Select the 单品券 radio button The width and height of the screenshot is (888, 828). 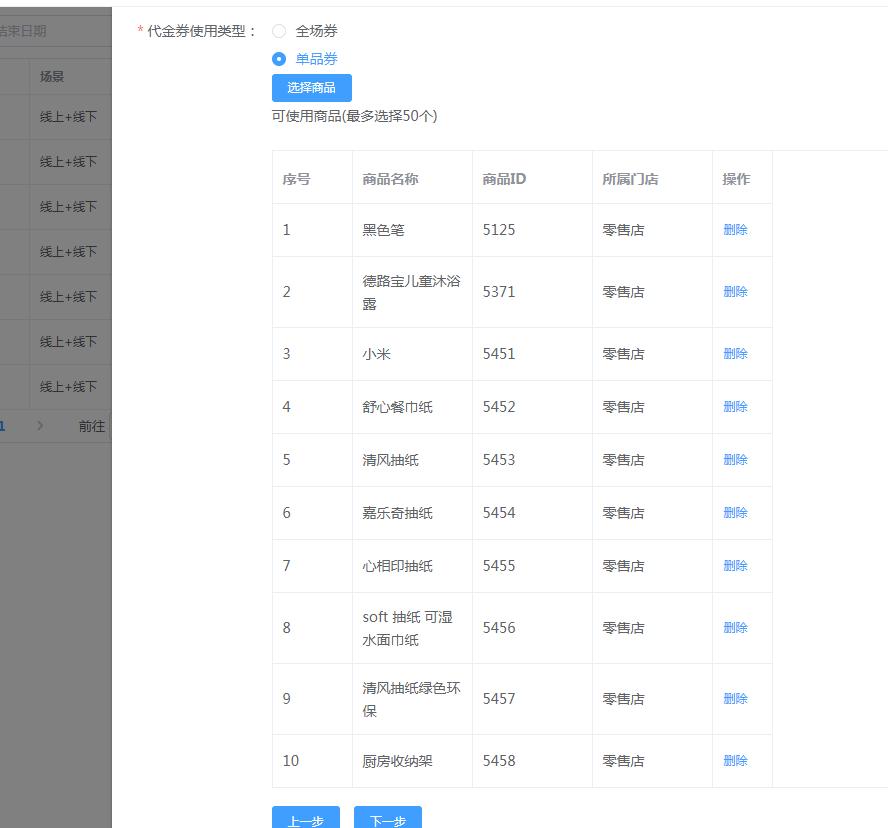(280, 58)
